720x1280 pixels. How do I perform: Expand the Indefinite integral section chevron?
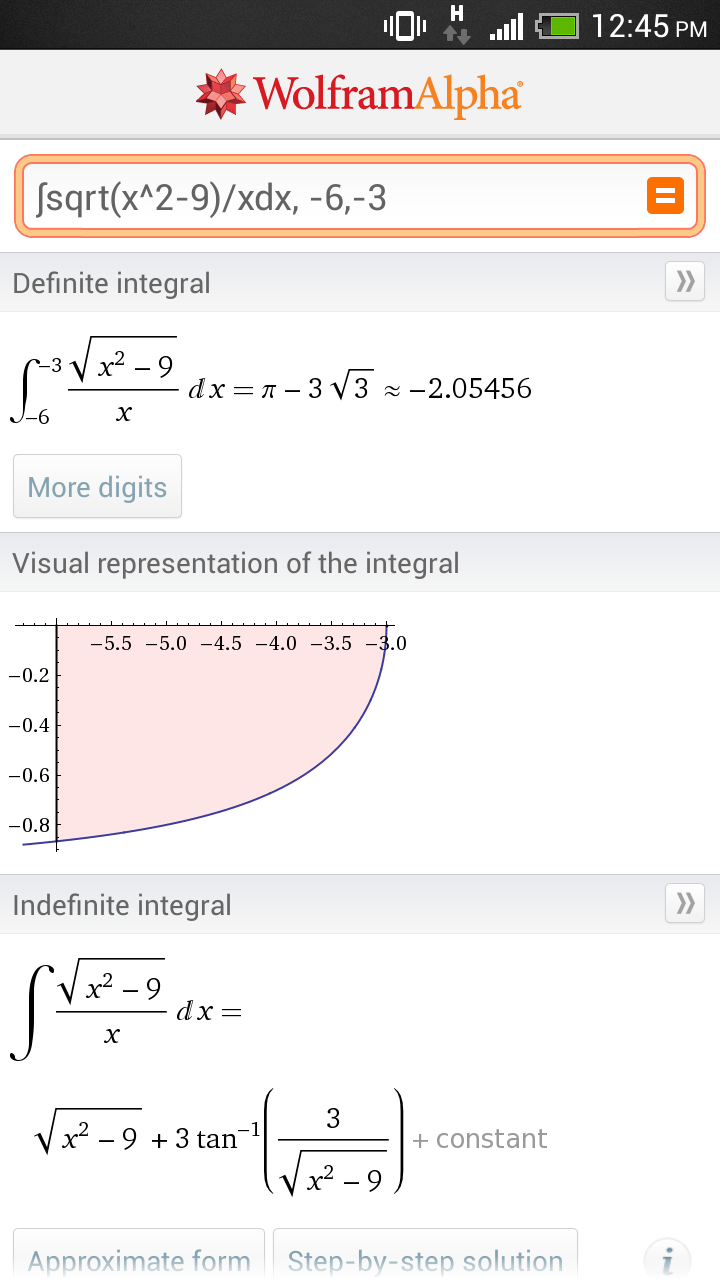pos(684,903)
